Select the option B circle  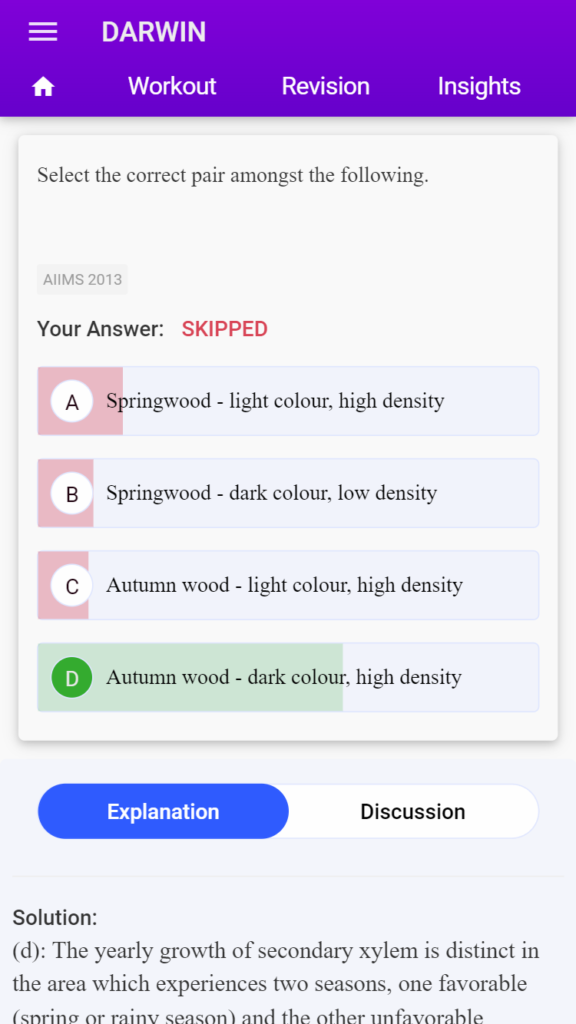click(72, 494)
